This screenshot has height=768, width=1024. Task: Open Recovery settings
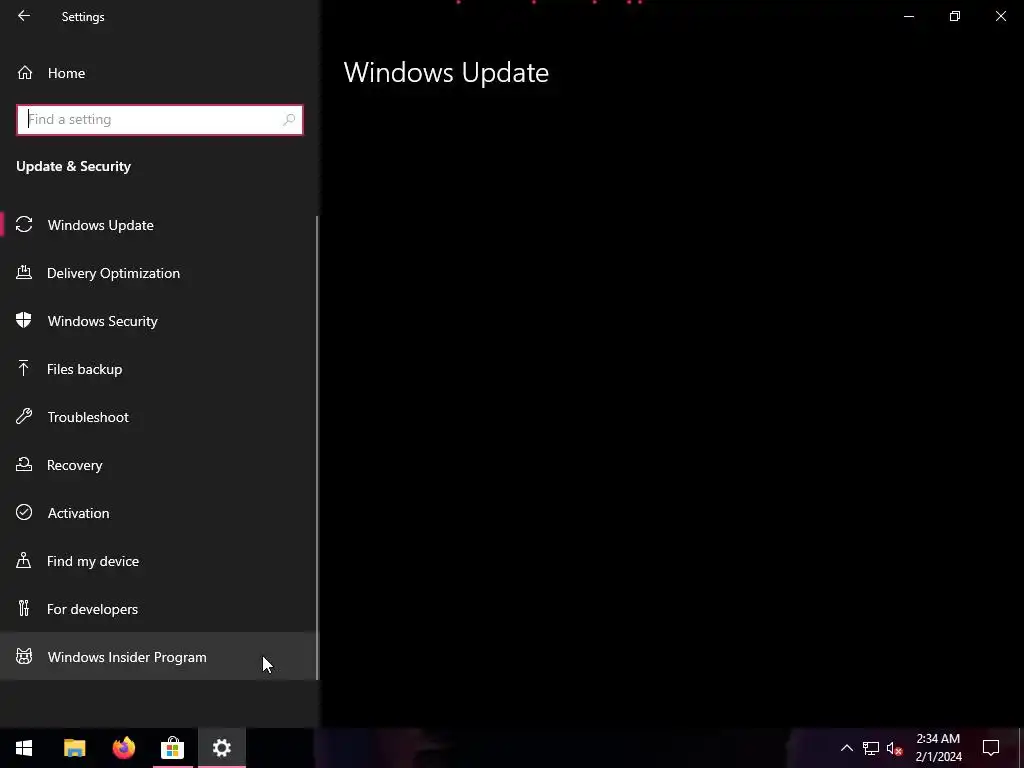coord(159,465)
